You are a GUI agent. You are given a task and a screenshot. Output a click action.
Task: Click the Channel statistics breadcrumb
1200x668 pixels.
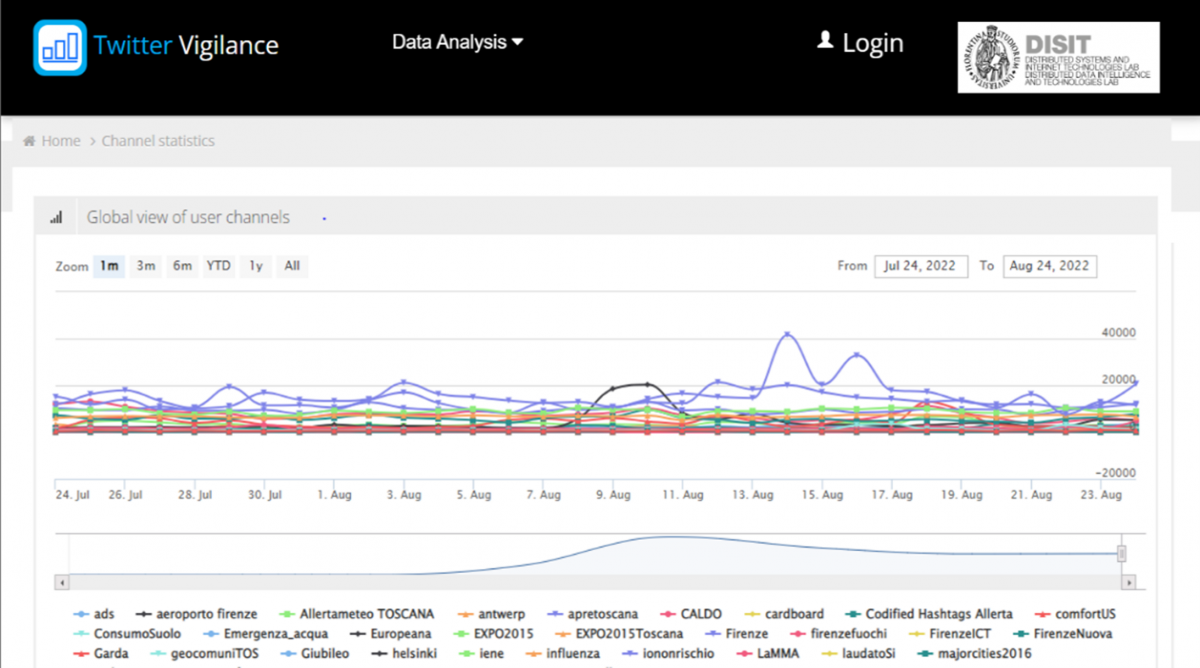pos(158,141)
